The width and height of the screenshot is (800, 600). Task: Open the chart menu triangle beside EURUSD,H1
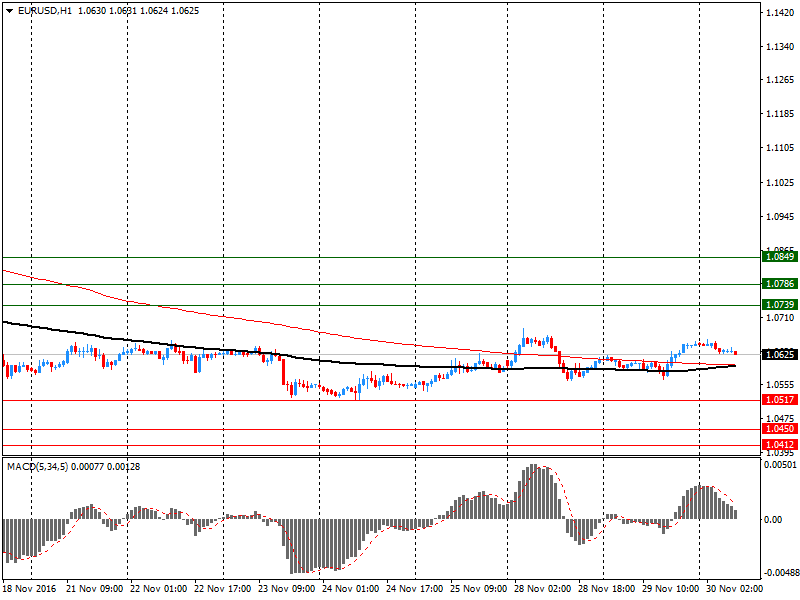tap(9, 11)
